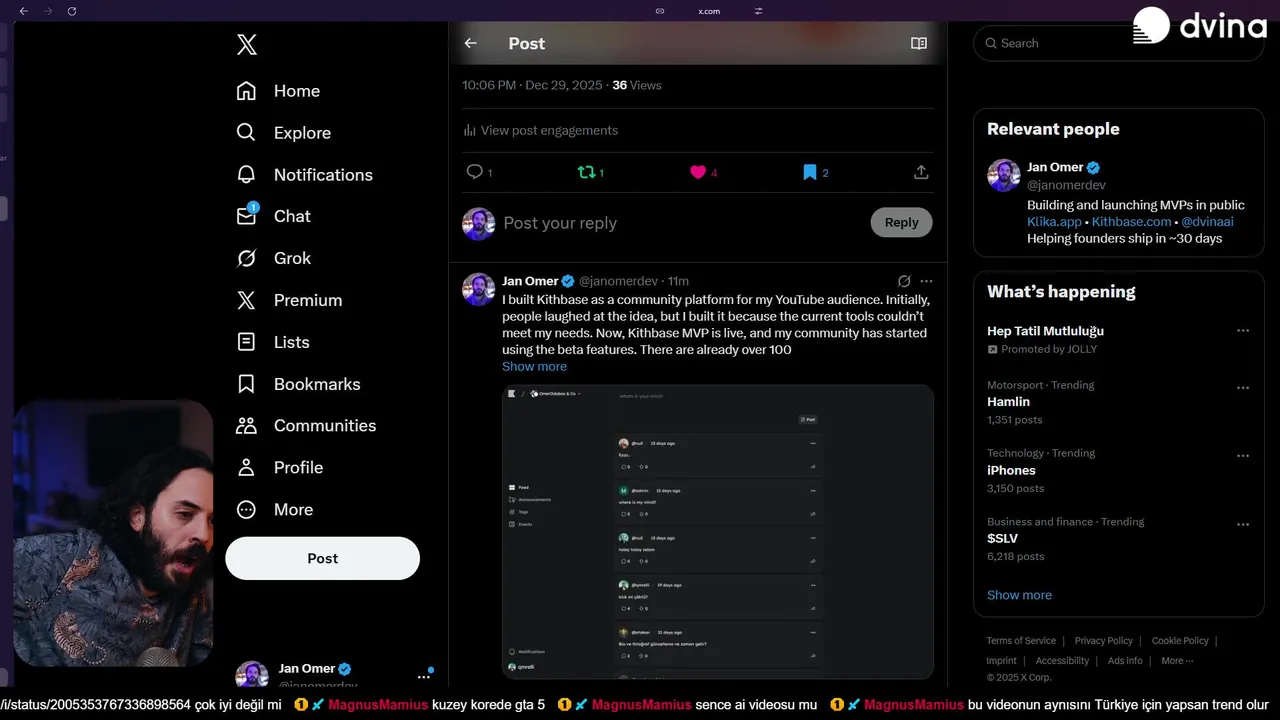Open account switcher dots beside Jan Omer
The height and width of the screenshot is (720, 1280).
tap(424, 676)
